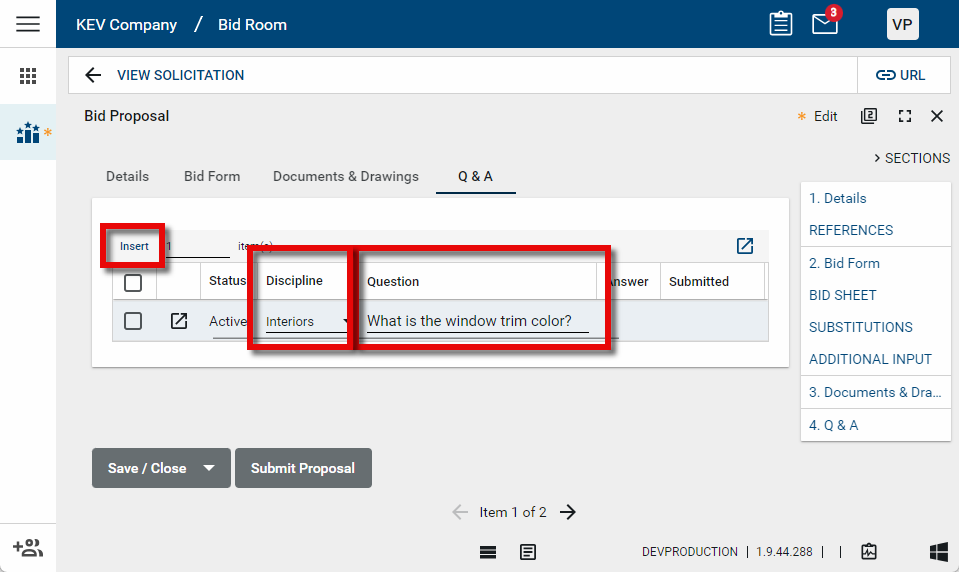Viewport: 959px width, 572px height.
Task: Pop out the Q&A grid
Action: click(x=745, y=246)
